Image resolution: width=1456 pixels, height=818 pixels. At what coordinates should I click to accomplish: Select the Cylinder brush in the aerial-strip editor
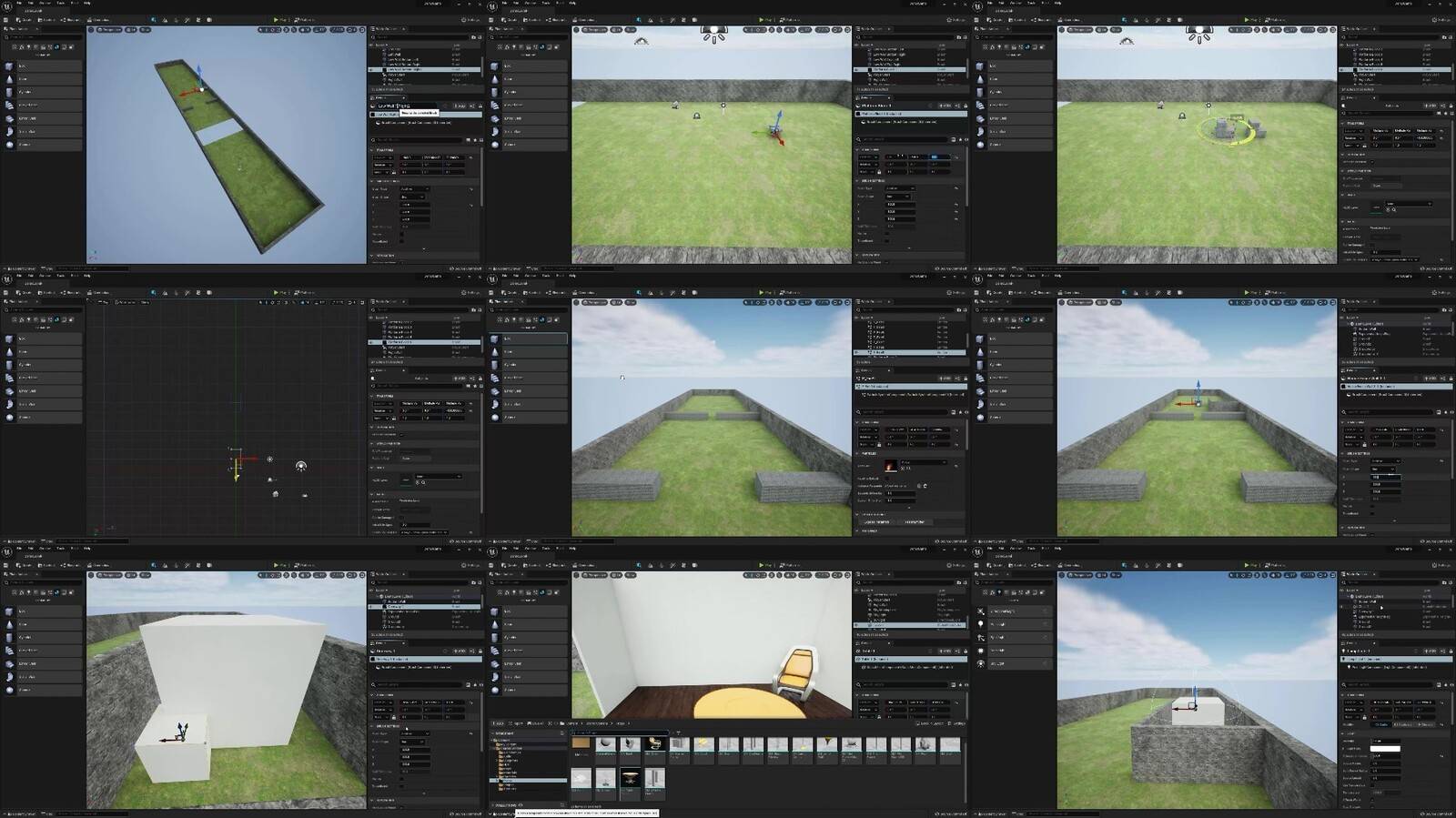(x=43, y=92)
